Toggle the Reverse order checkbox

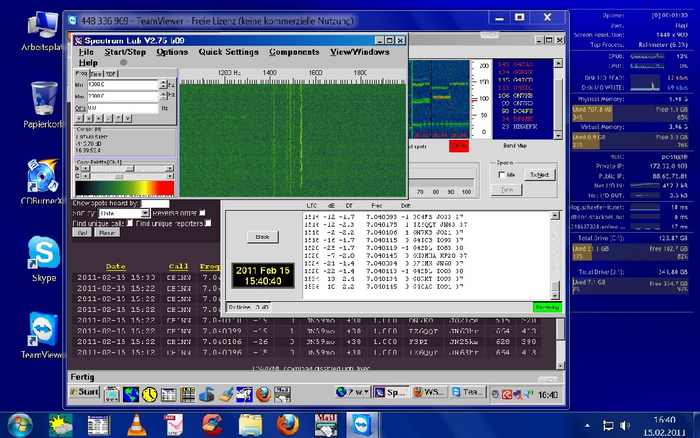[203, 213]
